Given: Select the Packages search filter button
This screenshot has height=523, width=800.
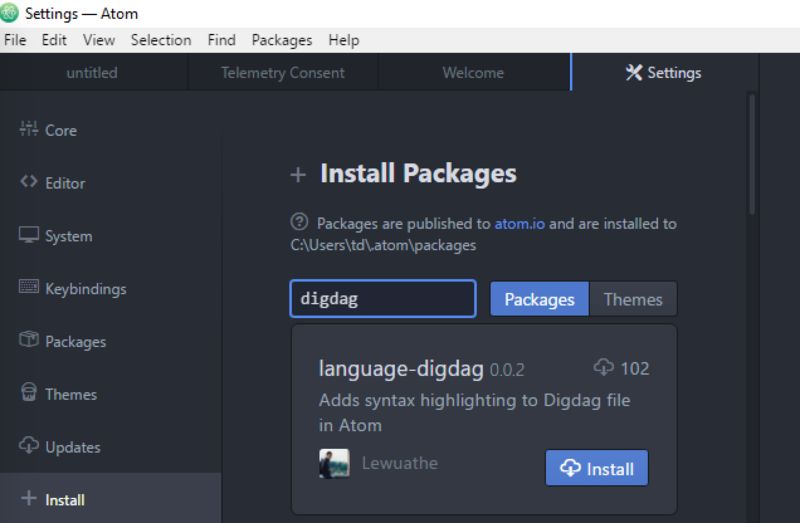Looking at the screenshot, I should tap(539, 299).
